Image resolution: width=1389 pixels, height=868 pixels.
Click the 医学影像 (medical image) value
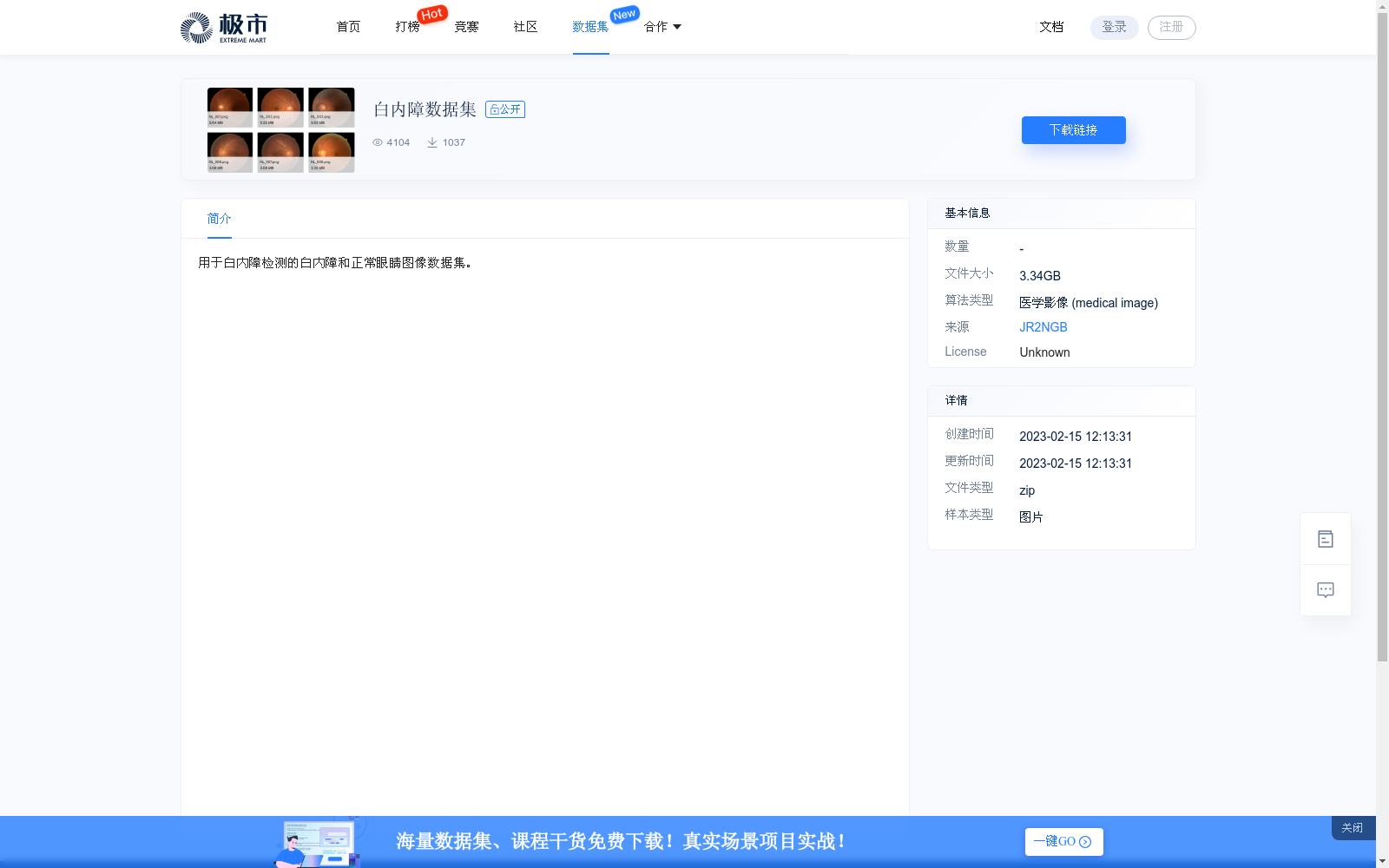point(1089,303)
